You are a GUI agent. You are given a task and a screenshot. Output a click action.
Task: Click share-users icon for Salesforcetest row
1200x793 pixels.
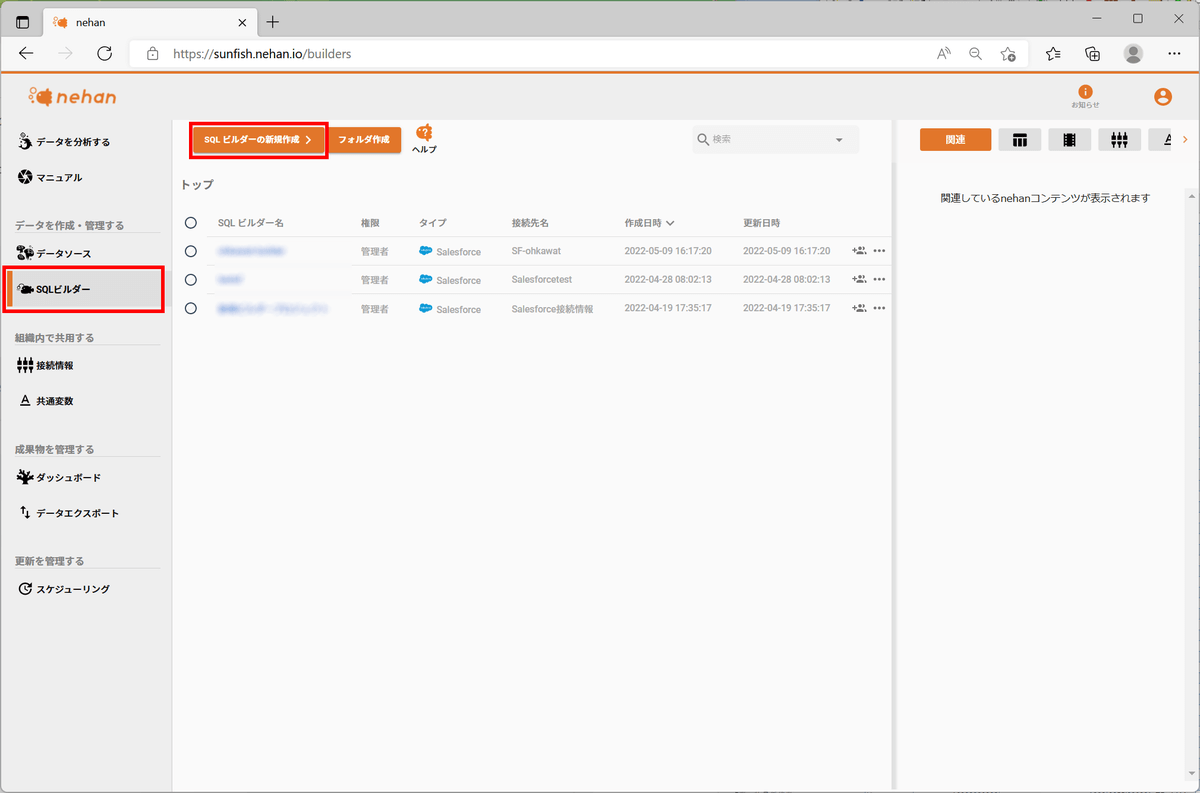coord(859,280)
